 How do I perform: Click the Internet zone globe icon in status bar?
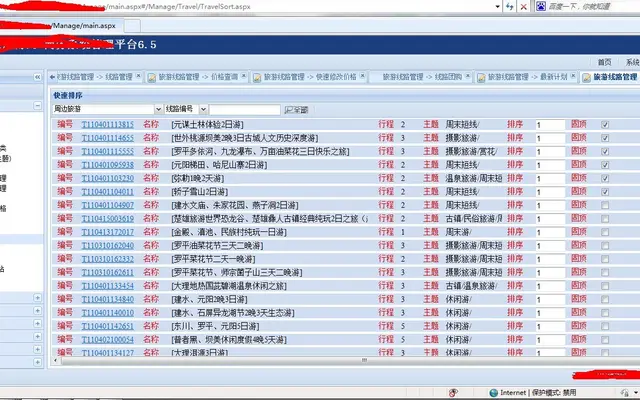tap(493, 393)
